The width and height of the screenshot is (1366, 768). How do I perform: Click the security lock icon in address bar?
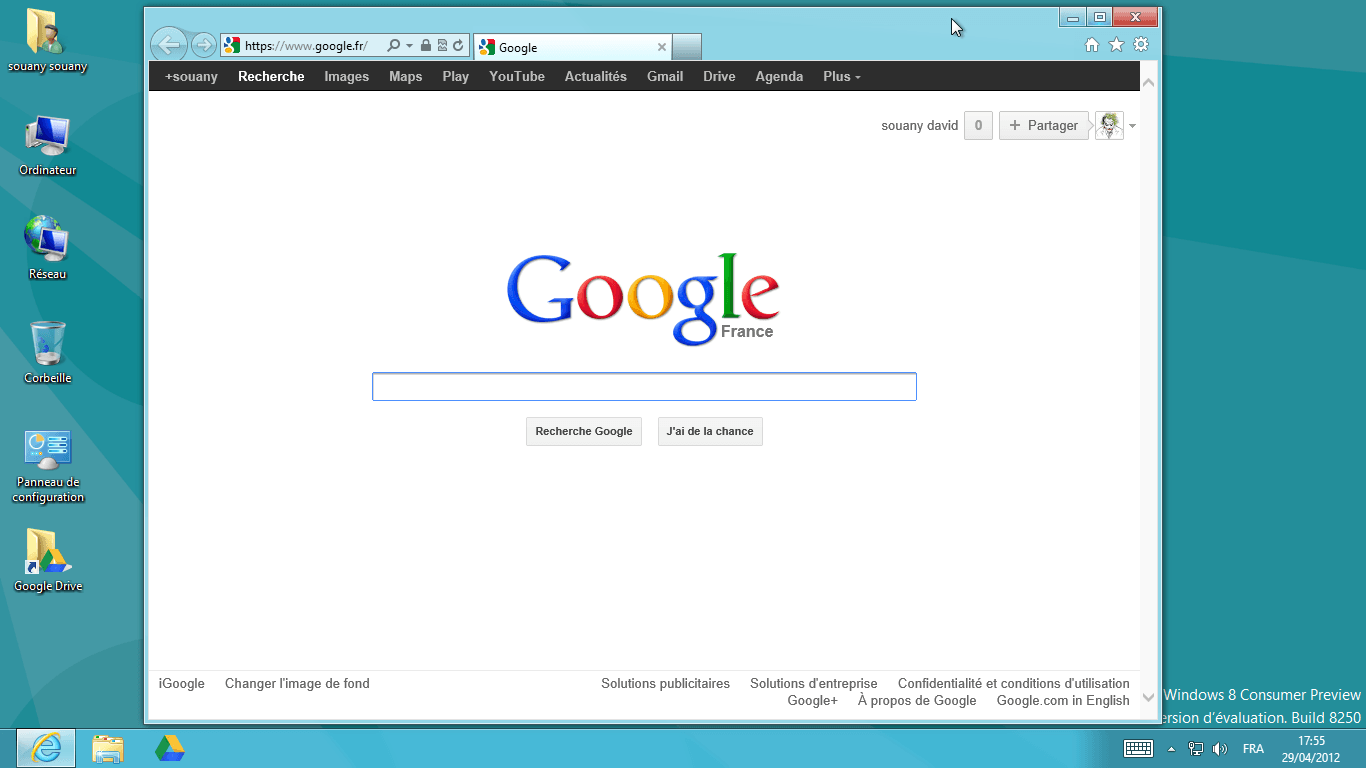pyautogui.click(x=426, y=45)
